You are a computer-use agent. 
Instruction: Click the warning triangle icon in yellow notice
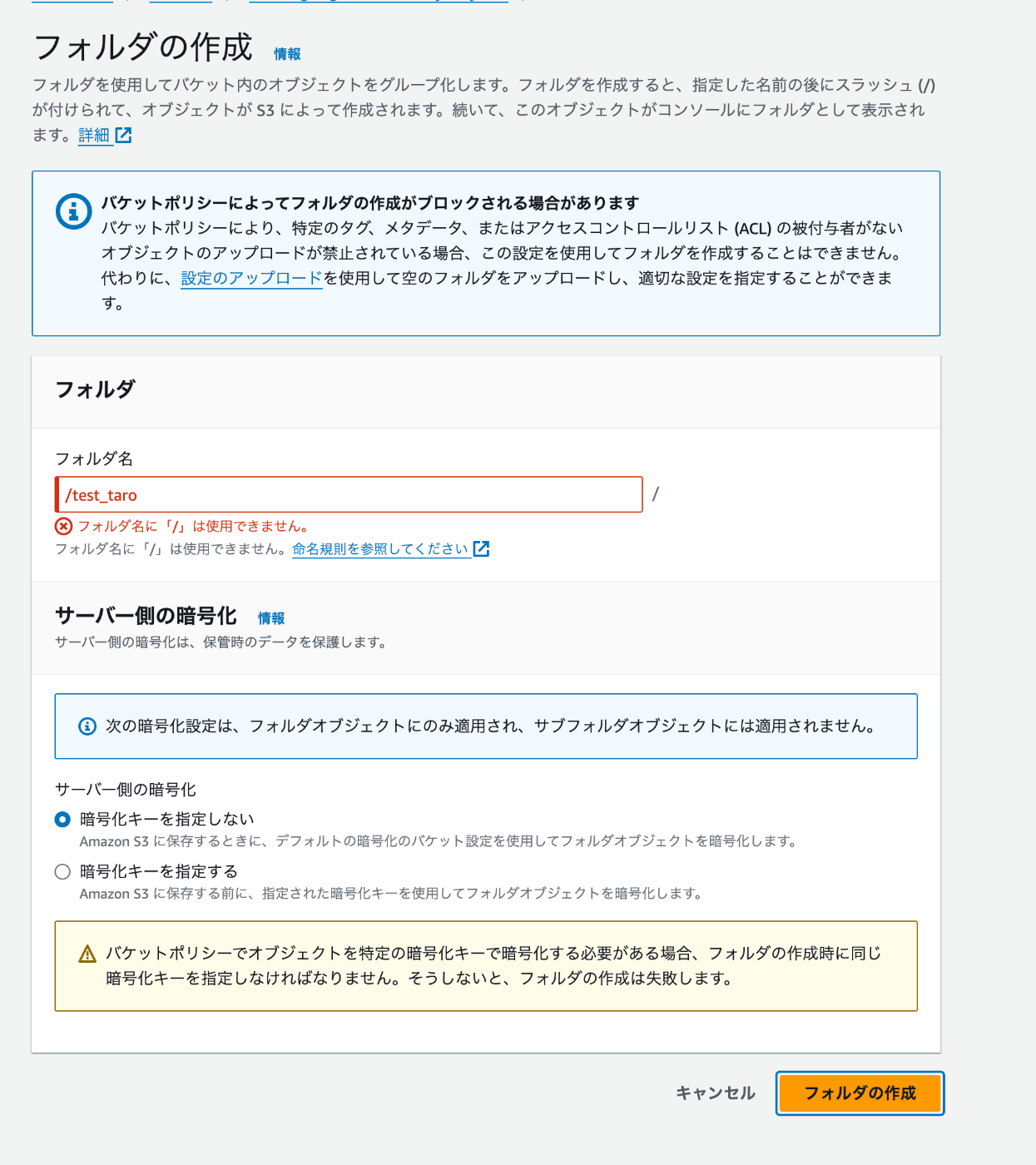tap(87, 954)
